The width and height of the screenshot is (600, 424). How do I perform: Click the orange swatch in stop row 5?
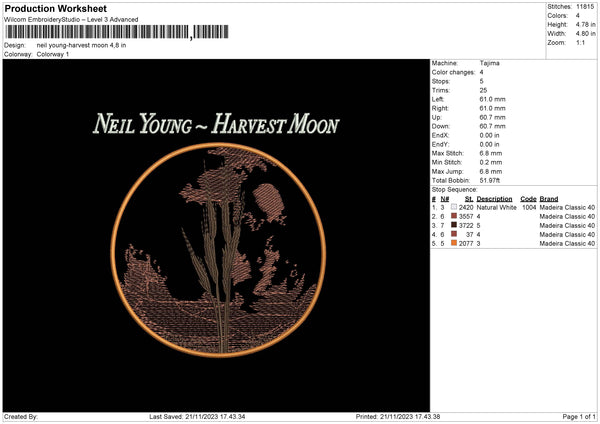tap(454, 243)
